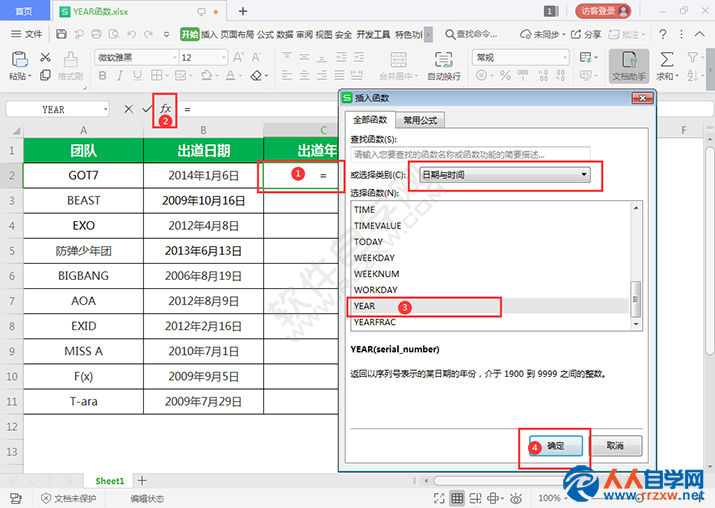Confirm formula entry with the checkmark icon
Viewport: 715px width, 508px height.
pos(147,109)
